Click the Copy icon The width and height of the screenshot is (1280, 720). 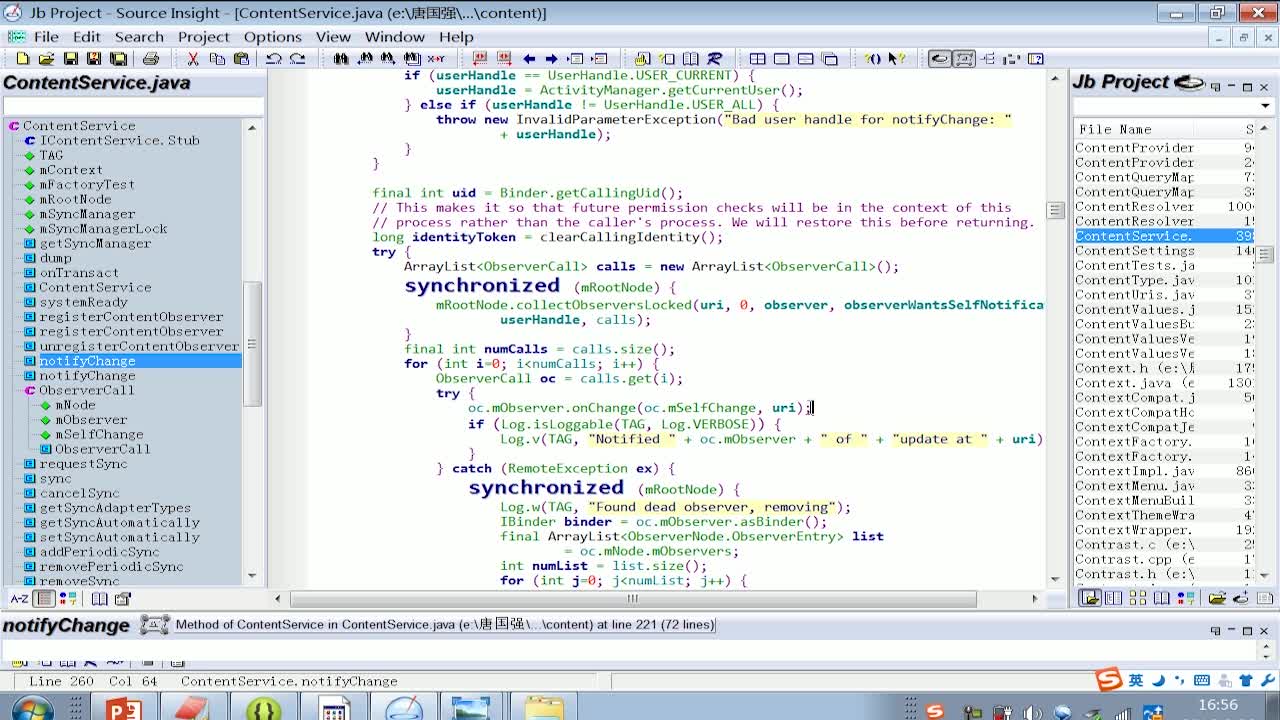click(x=217, y=59)
